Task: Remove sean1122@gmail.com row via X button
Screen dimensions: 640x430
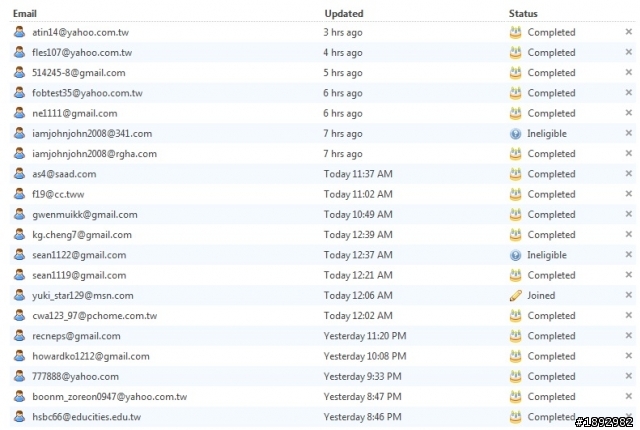Action: (x=629, y=255)
